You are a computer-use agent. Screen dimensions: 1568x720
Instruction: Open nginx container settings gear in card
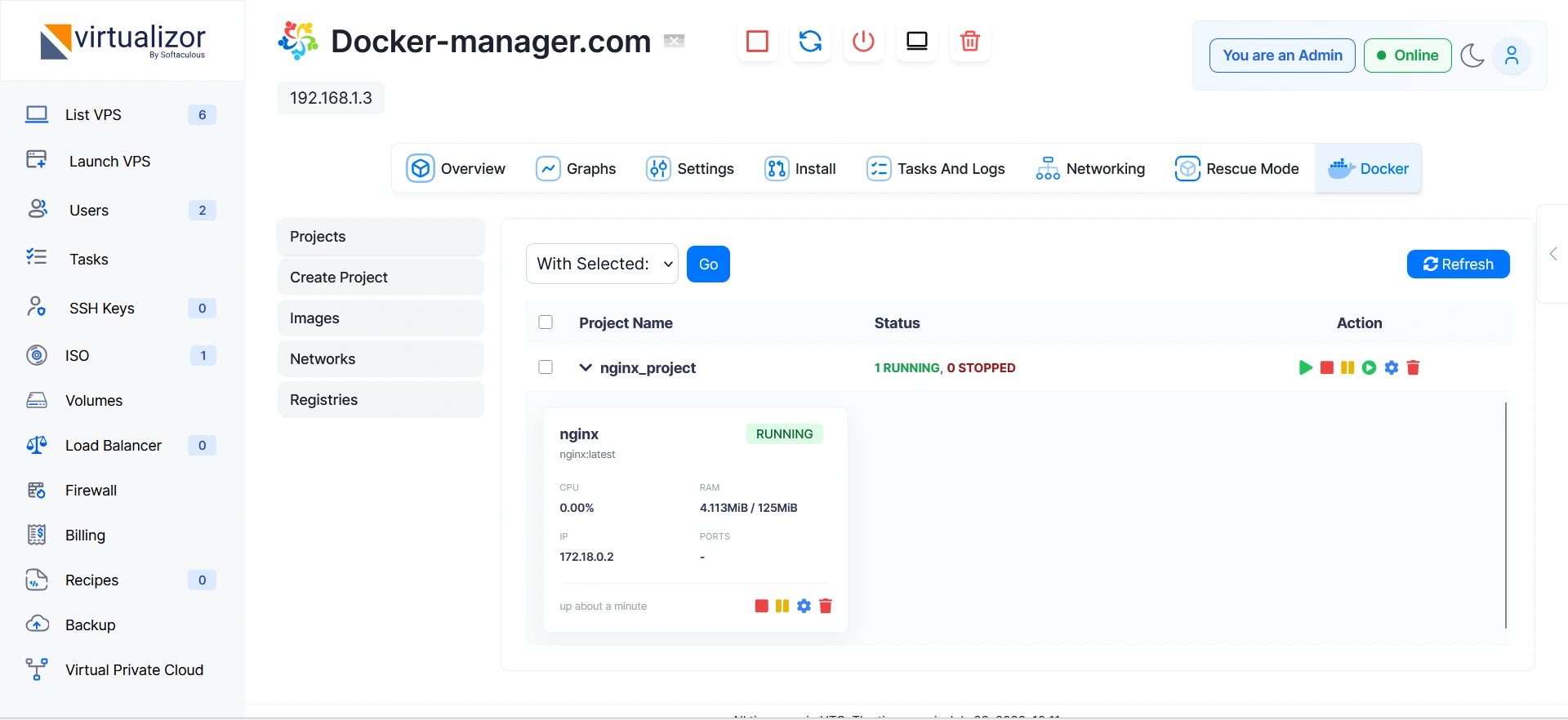[x=804, y=606]
